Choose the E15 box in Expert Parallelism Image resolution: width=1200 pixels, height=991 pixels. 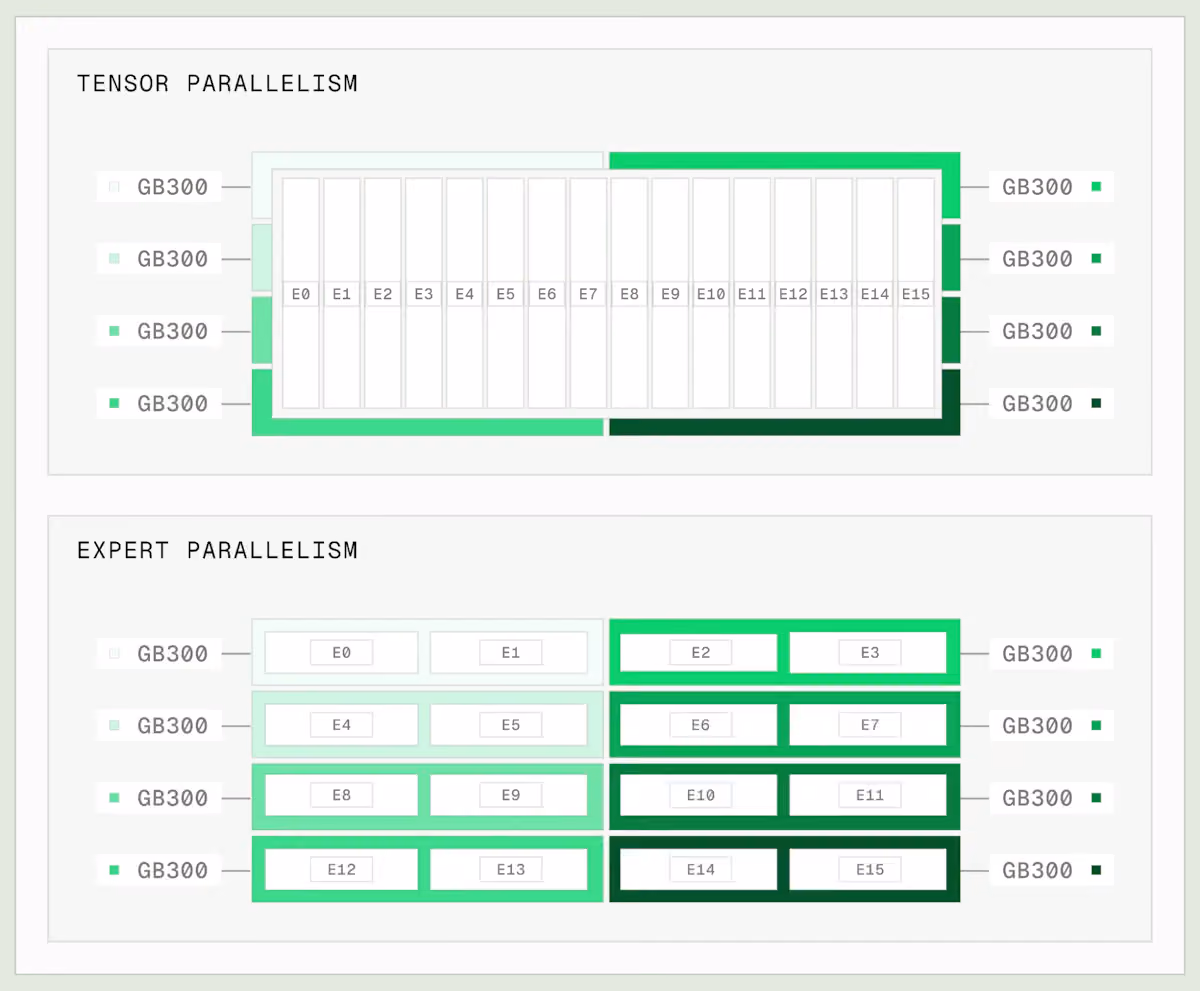tap(868, 870)
